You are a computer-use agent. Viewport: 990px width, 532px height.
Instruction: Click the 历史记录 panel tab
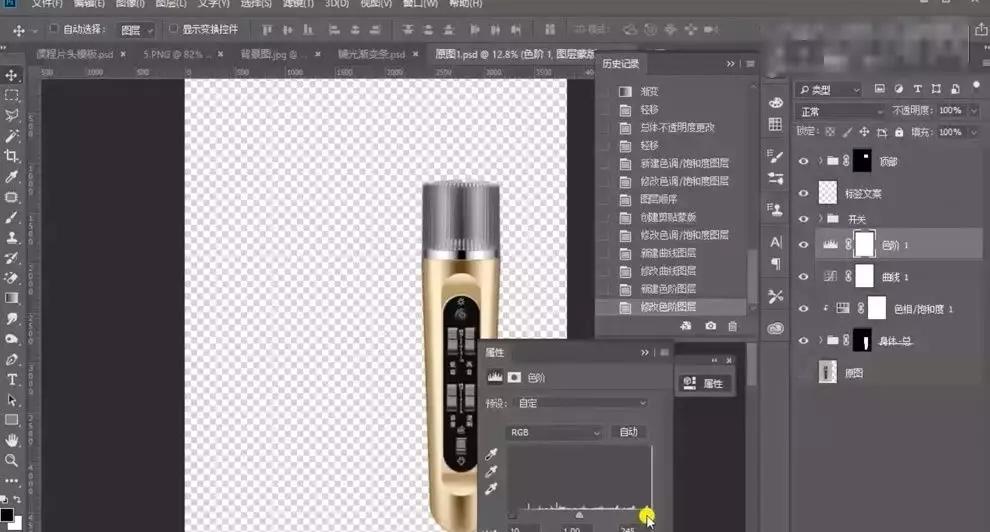[621, 64]
